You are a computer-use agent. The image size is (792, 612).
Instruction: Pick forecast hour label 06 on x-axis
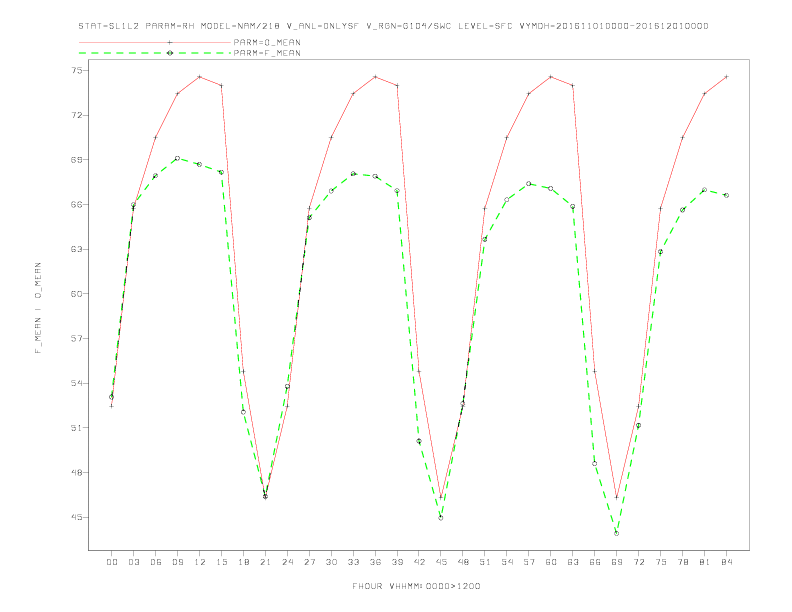(x=156, y=562)
